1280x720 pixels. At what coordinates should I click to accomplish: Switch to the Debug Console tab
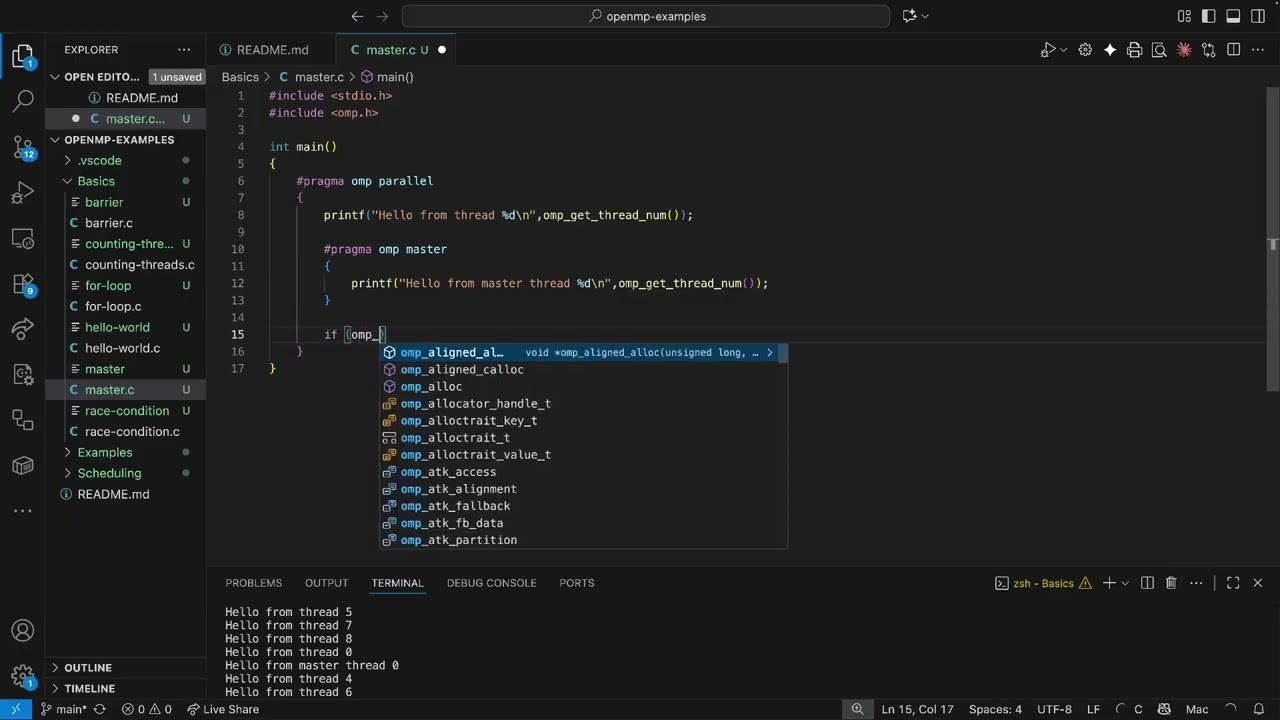click(x=492, y=583)
